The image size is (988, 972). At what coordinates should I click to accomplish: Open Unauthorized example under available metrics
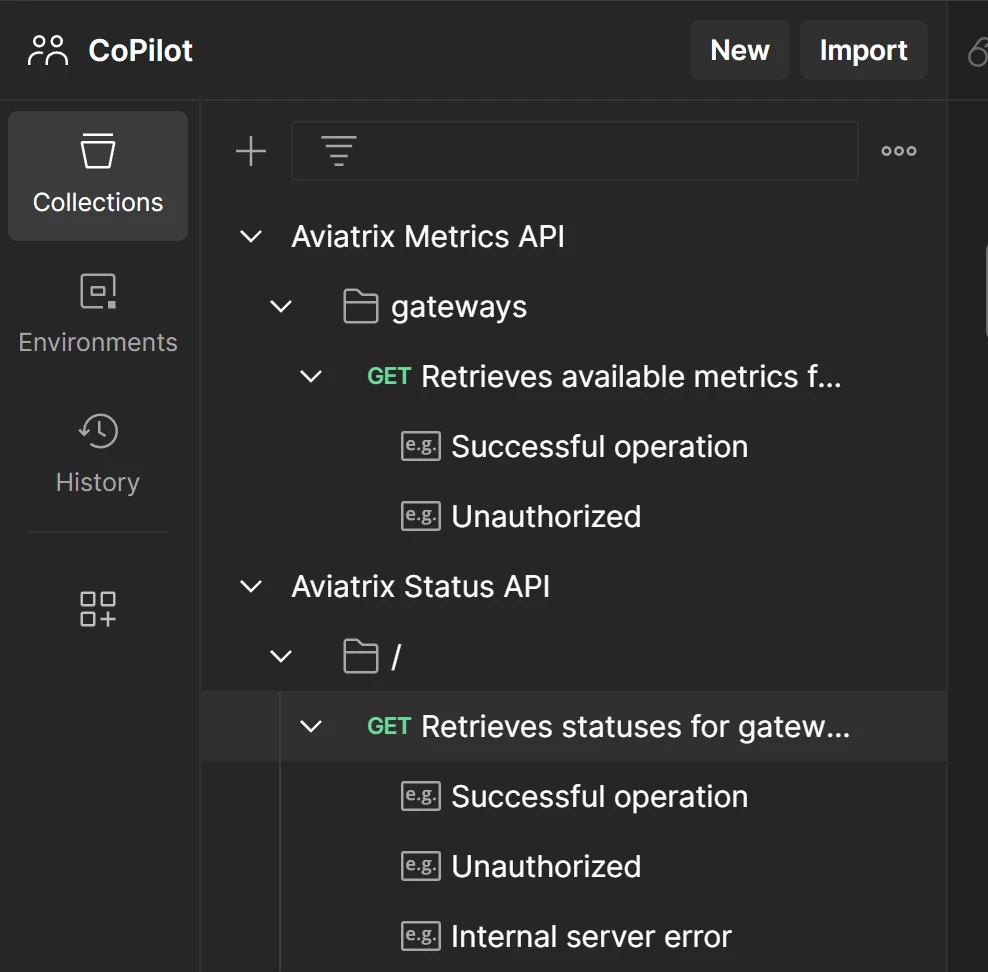[x=546, y=517]
